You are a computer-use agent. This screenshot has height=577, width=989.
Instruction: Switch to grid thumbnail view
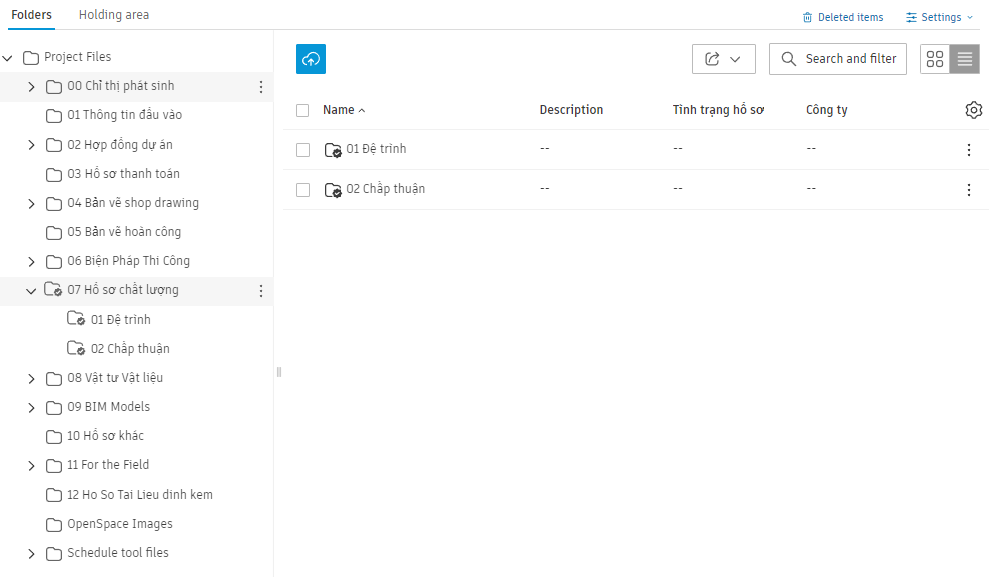(935, 59)
